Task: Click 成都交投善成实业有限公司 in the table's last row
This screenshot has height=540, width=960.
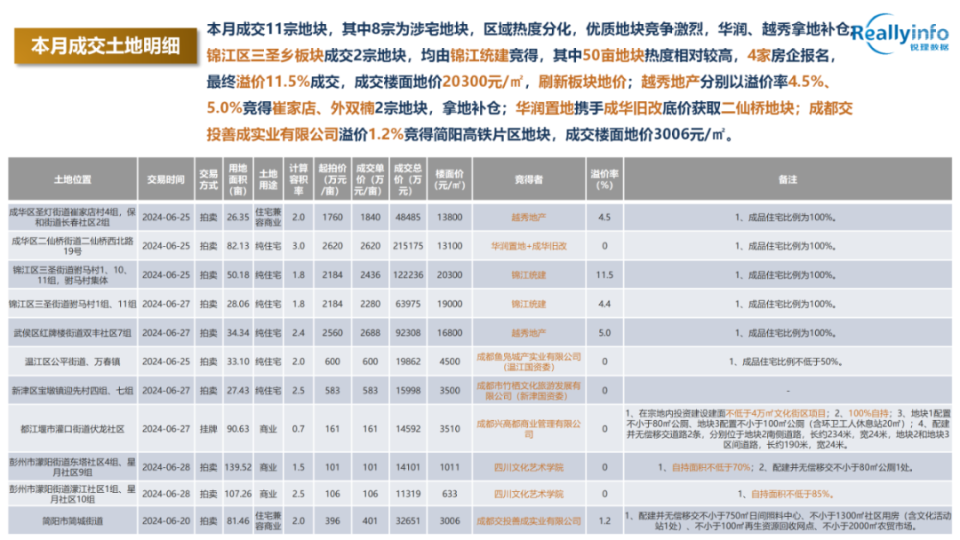Action: (x=529, y=521)
